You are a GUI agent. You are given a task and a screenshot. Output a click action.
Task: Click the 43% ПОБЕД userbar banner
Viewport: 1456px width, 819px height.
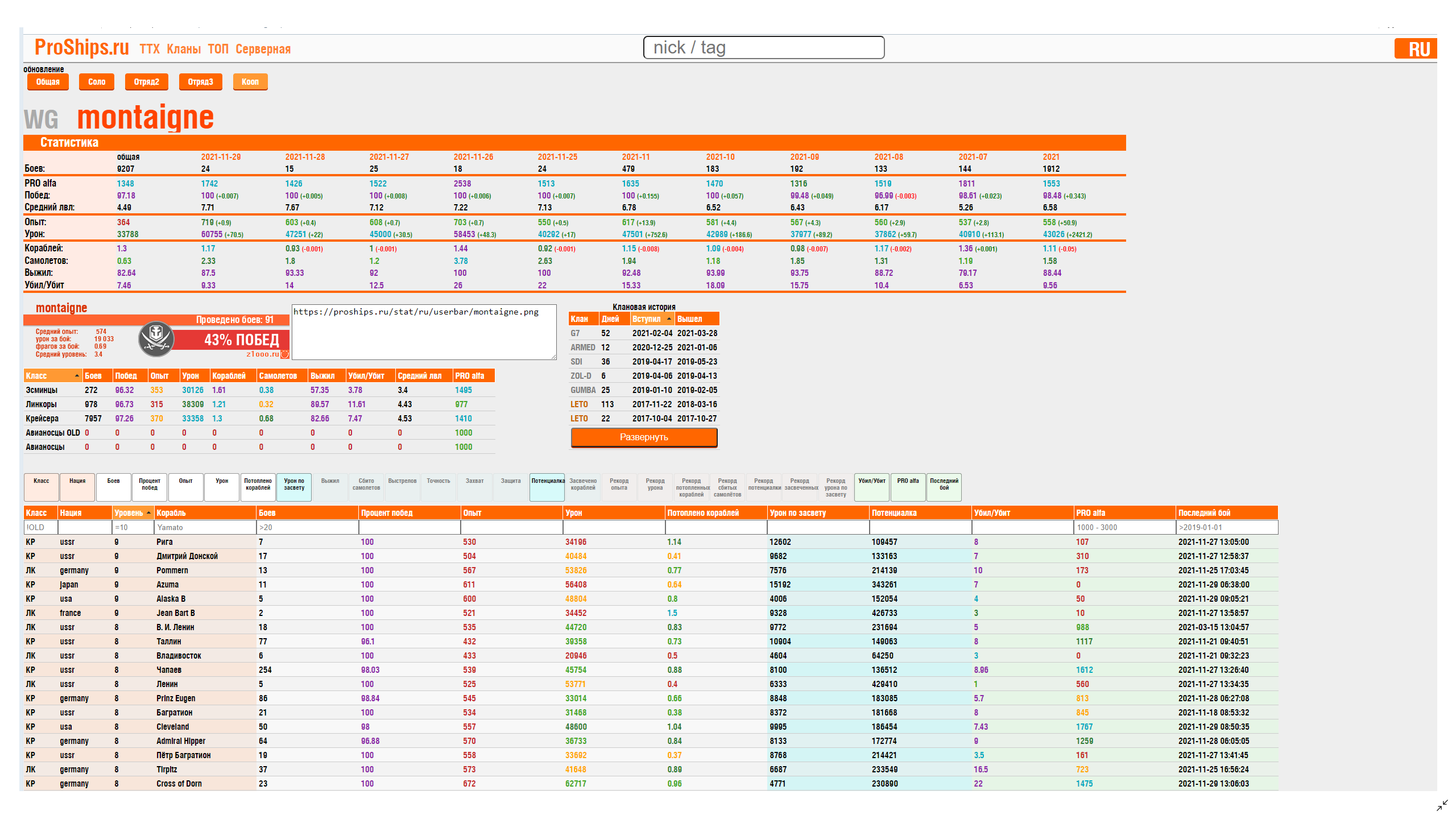231,340
